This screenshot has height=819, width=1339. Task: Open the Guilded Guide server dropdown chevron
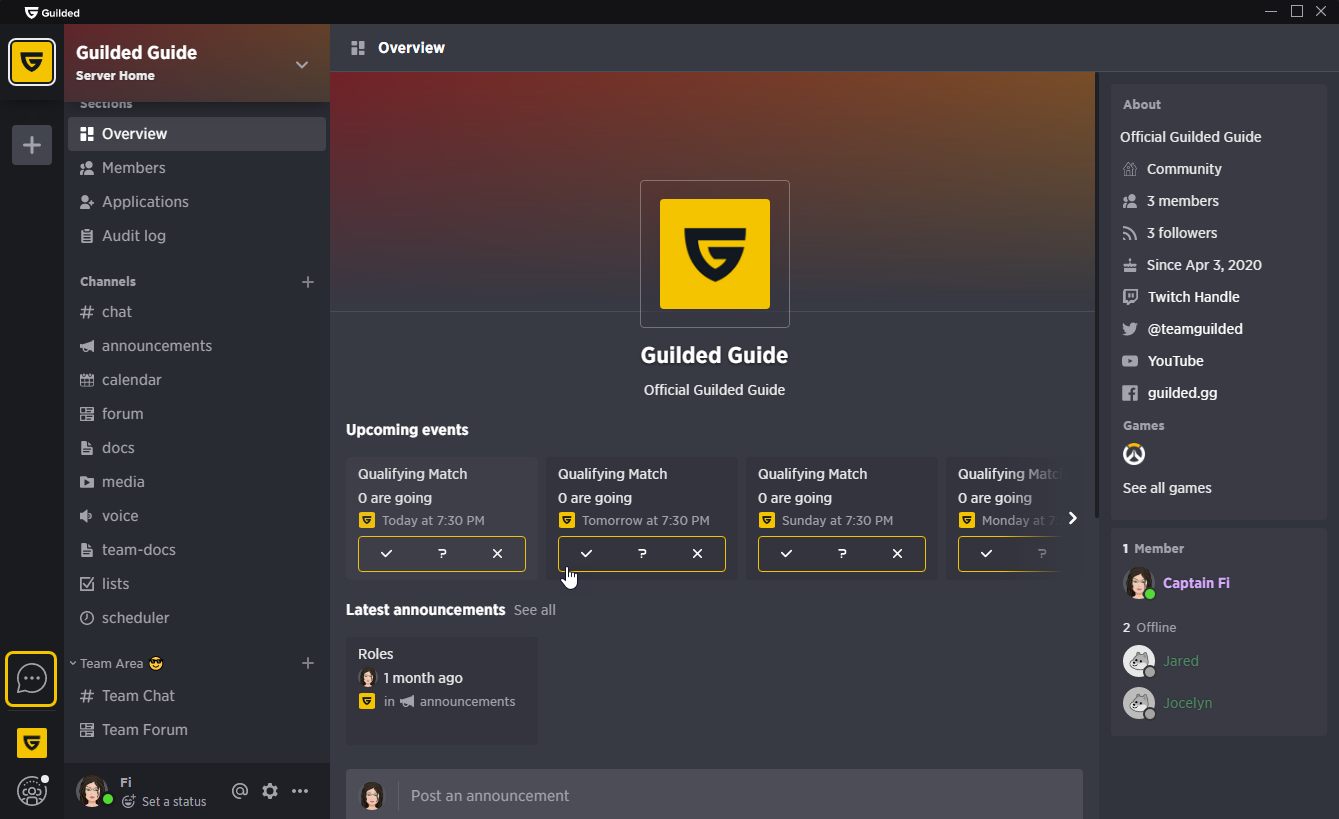point(302,65)
